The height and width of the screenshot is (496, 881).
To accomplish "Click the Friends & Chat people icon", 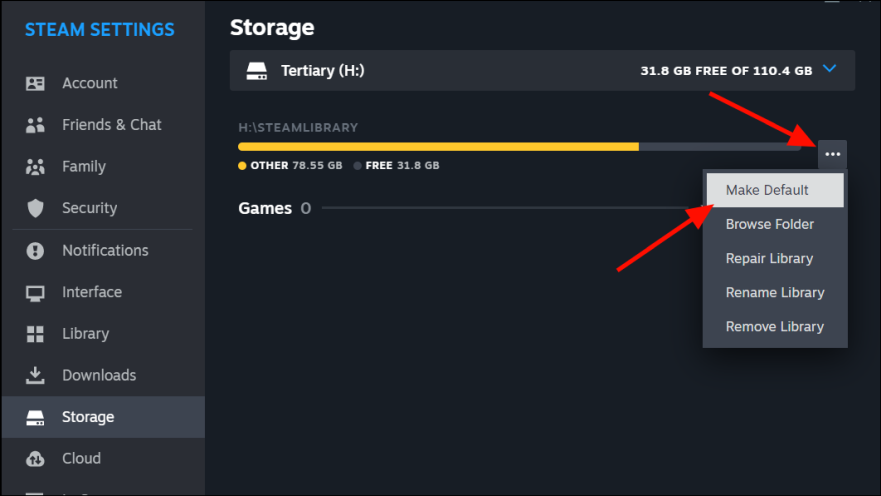I will point(36,125).
